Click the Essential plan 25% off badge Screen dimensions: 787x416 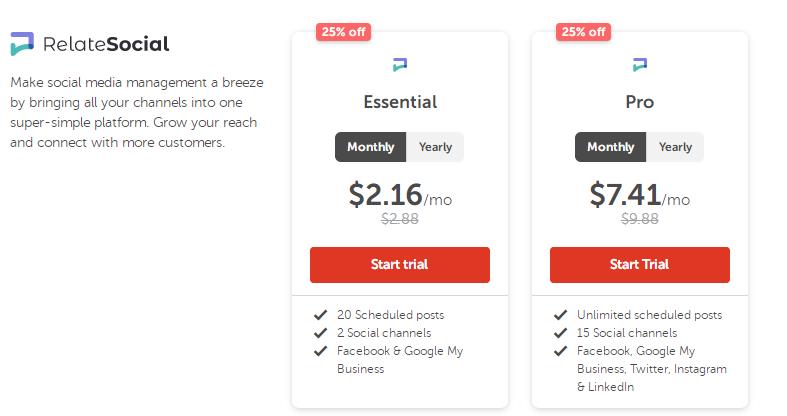(x=343, y=31)
